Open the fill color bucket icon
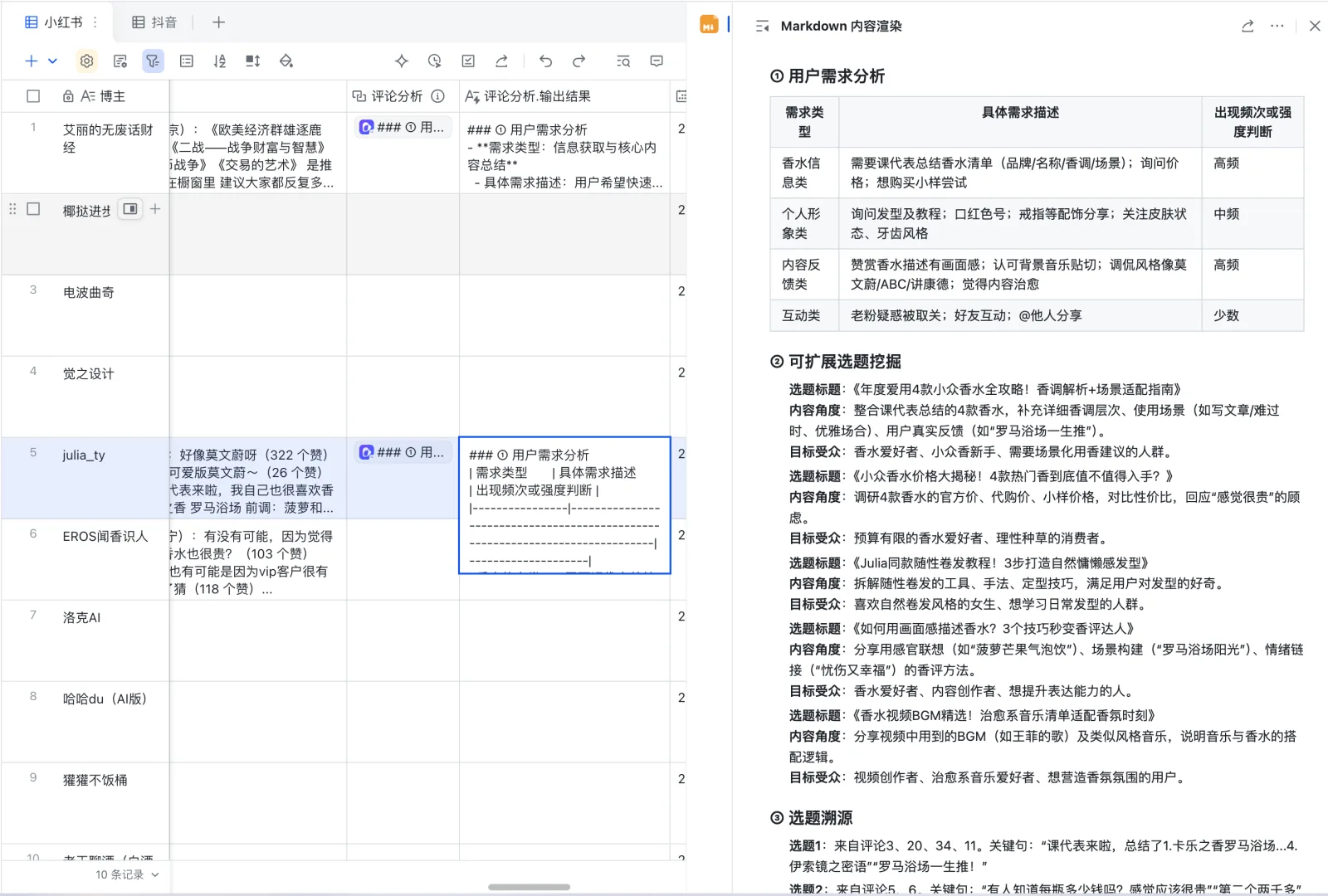 [x=286, y=61]
